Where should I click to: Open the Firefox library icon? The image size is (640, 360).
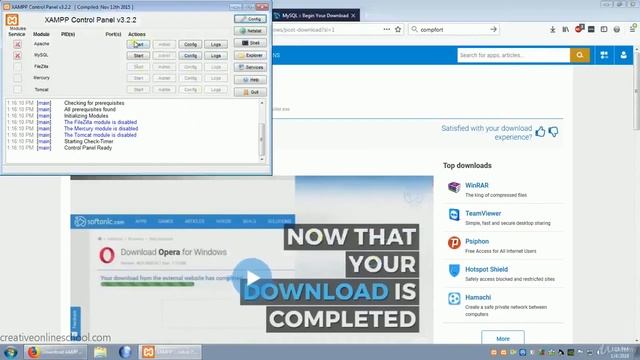pyautogui.click(x=565, y=29)
